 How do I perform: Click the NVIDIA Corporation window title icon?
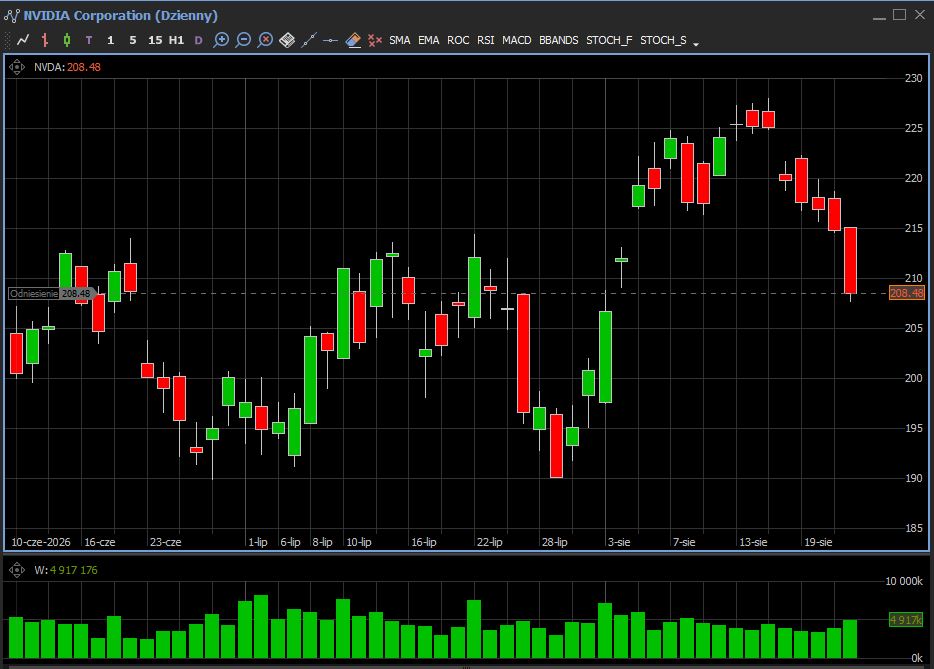pyautogui.click(x=11, y=15)
